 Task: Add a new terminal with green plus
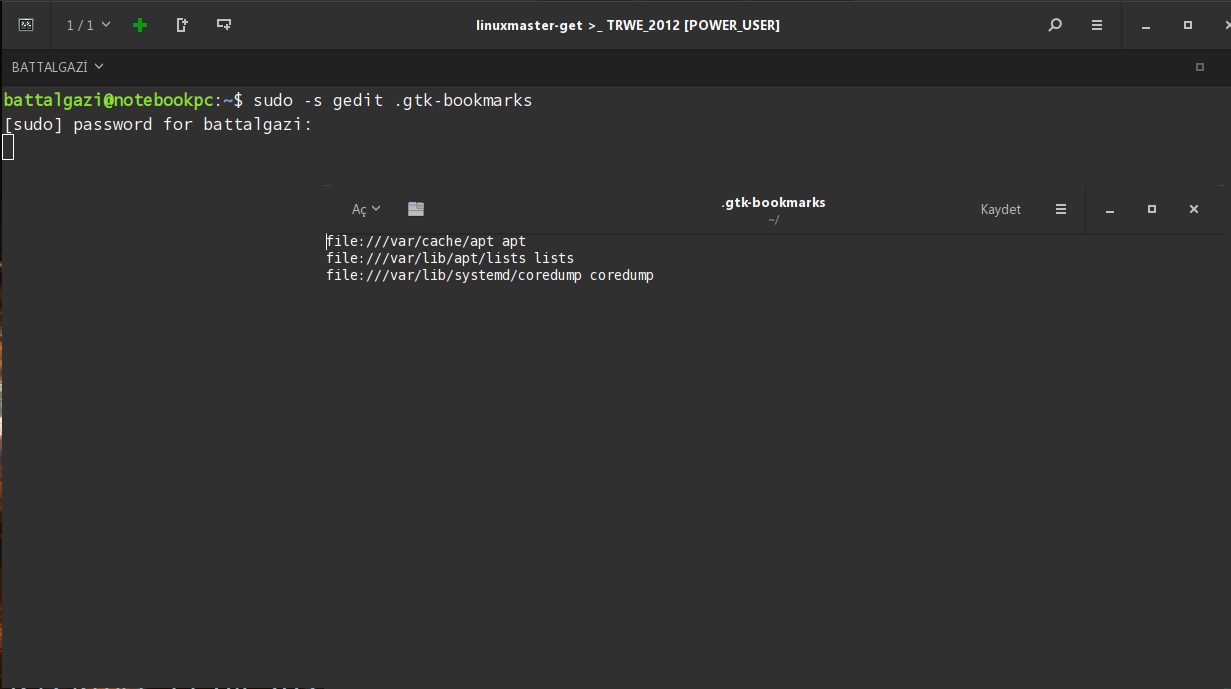click(x=140, y=25)
